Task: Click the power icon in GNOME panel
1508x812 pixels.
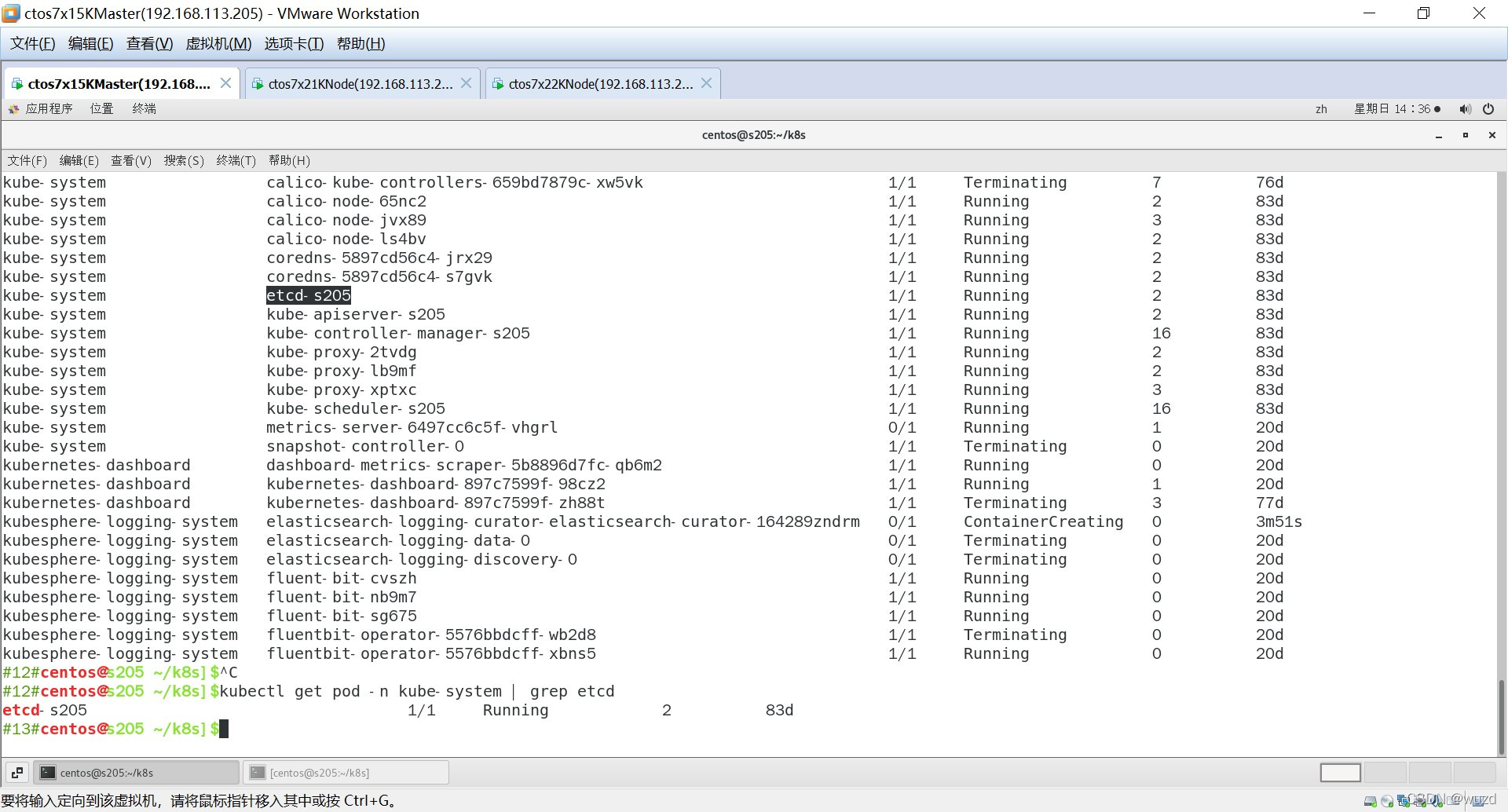Action: coord(1488,109)
